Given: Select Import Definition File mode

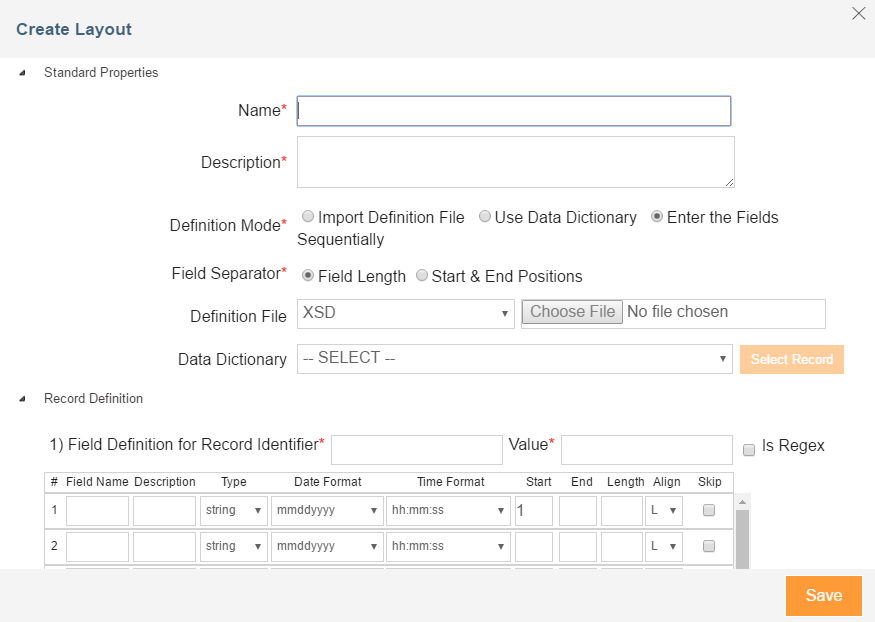Looking at the screenshot, I should (x=308, y=217).
